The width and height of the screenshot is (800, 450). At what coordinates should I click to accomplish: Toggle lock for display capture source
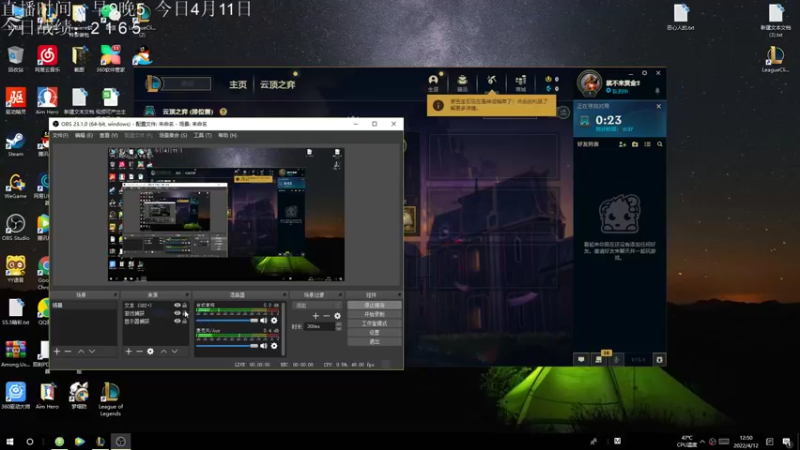(x=185, y=321)
